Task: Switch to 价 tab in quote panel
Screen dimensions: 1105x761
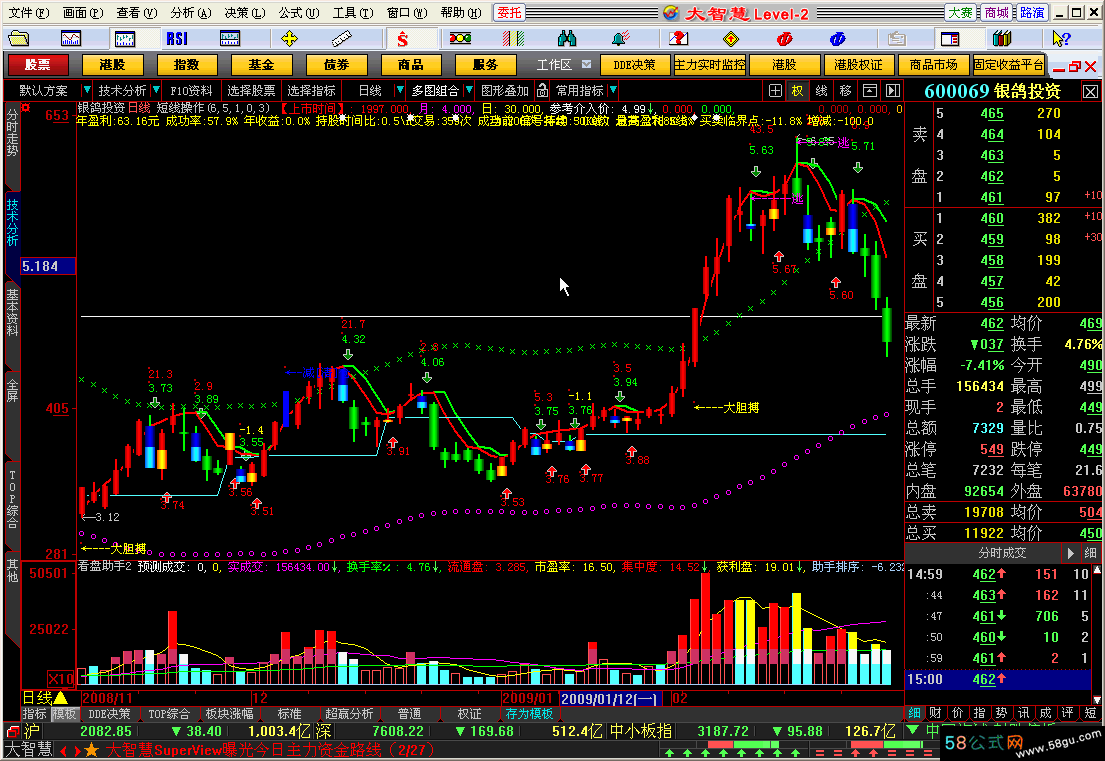Action: pyautogui.click(x=957, y=712)
